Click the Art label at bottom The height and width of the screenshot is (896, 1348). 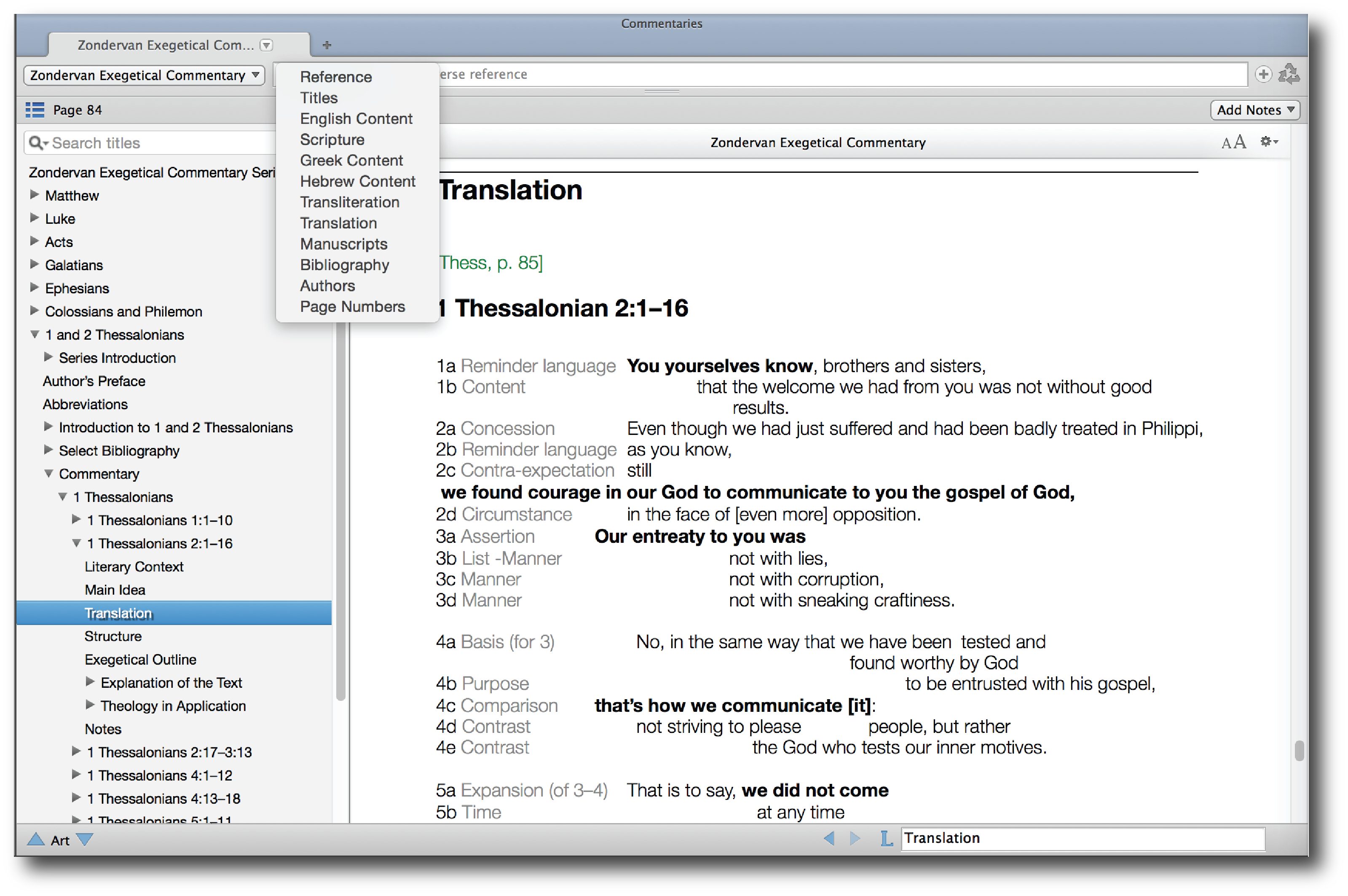click(60, 840)
